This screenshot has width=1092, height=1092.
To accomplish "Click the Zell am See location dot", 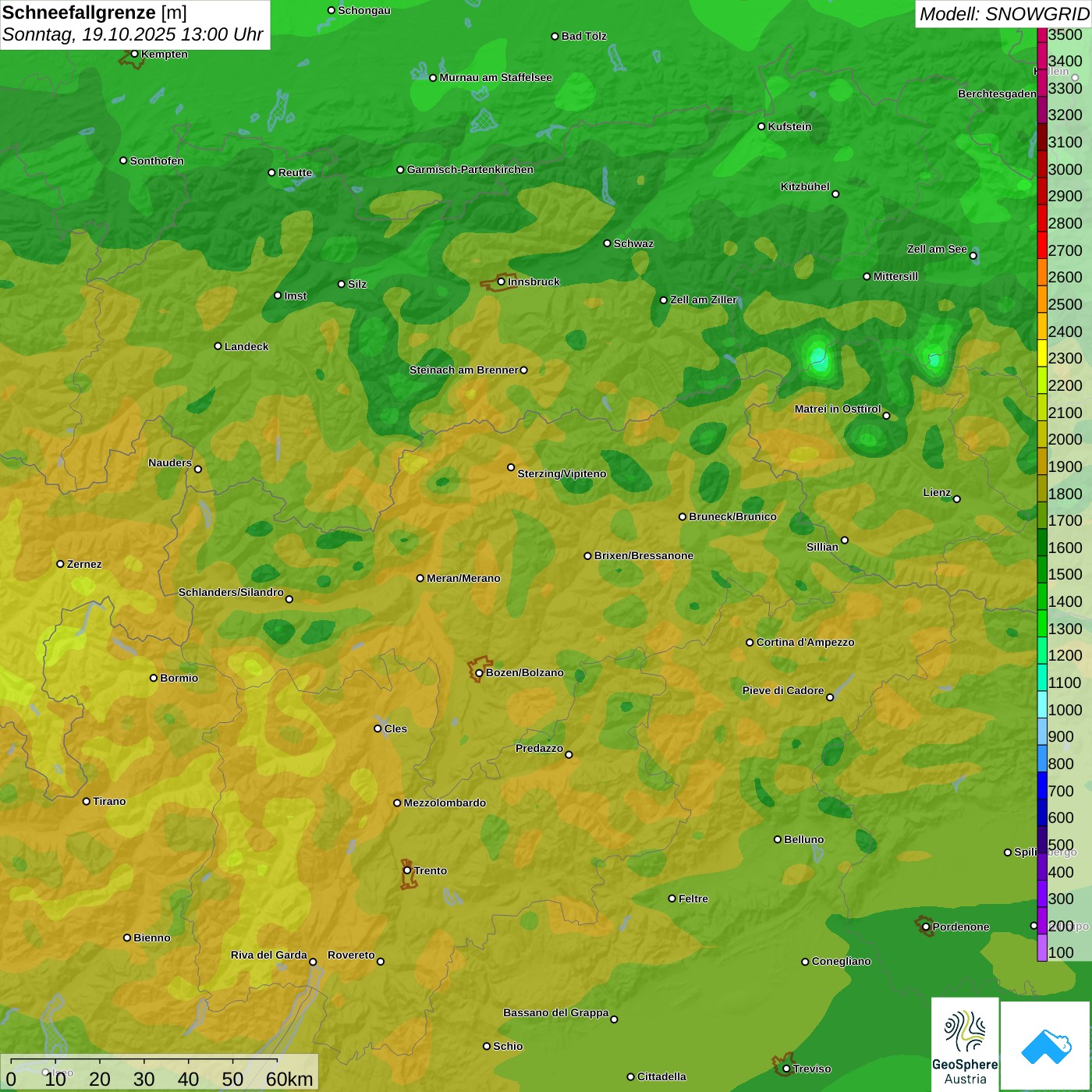I will click(x=973, y=255).
